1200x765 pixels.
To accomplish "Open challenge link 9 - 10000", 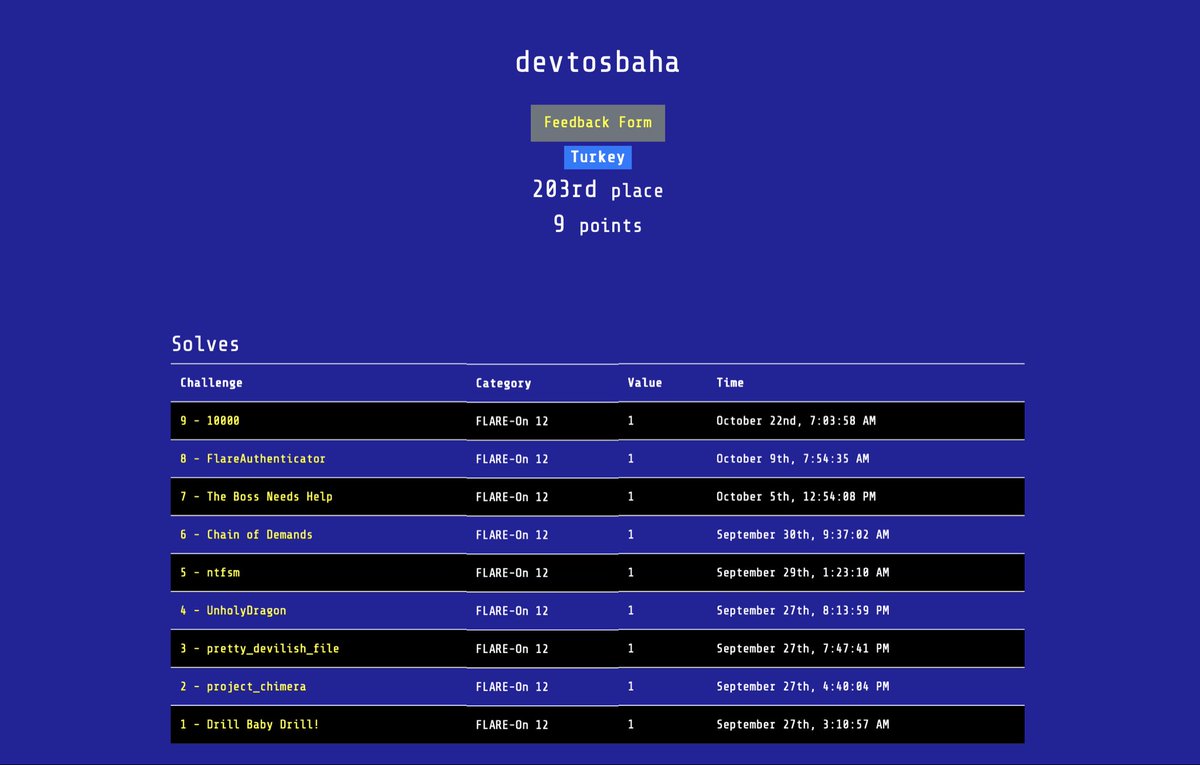I will [210, 421].
